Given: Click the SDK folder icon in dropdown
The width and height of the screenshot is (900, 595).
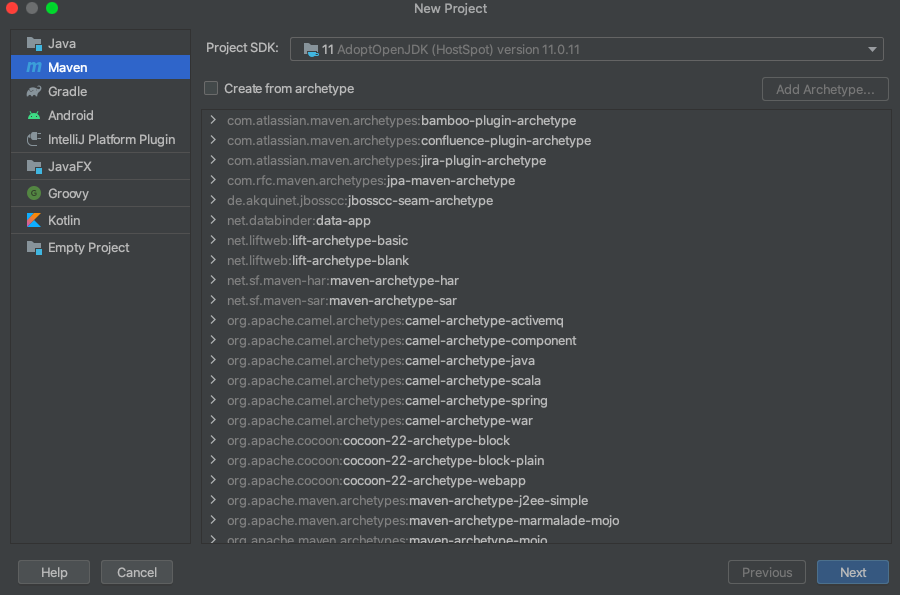Looking at the screenshot, I should [311, 50].
